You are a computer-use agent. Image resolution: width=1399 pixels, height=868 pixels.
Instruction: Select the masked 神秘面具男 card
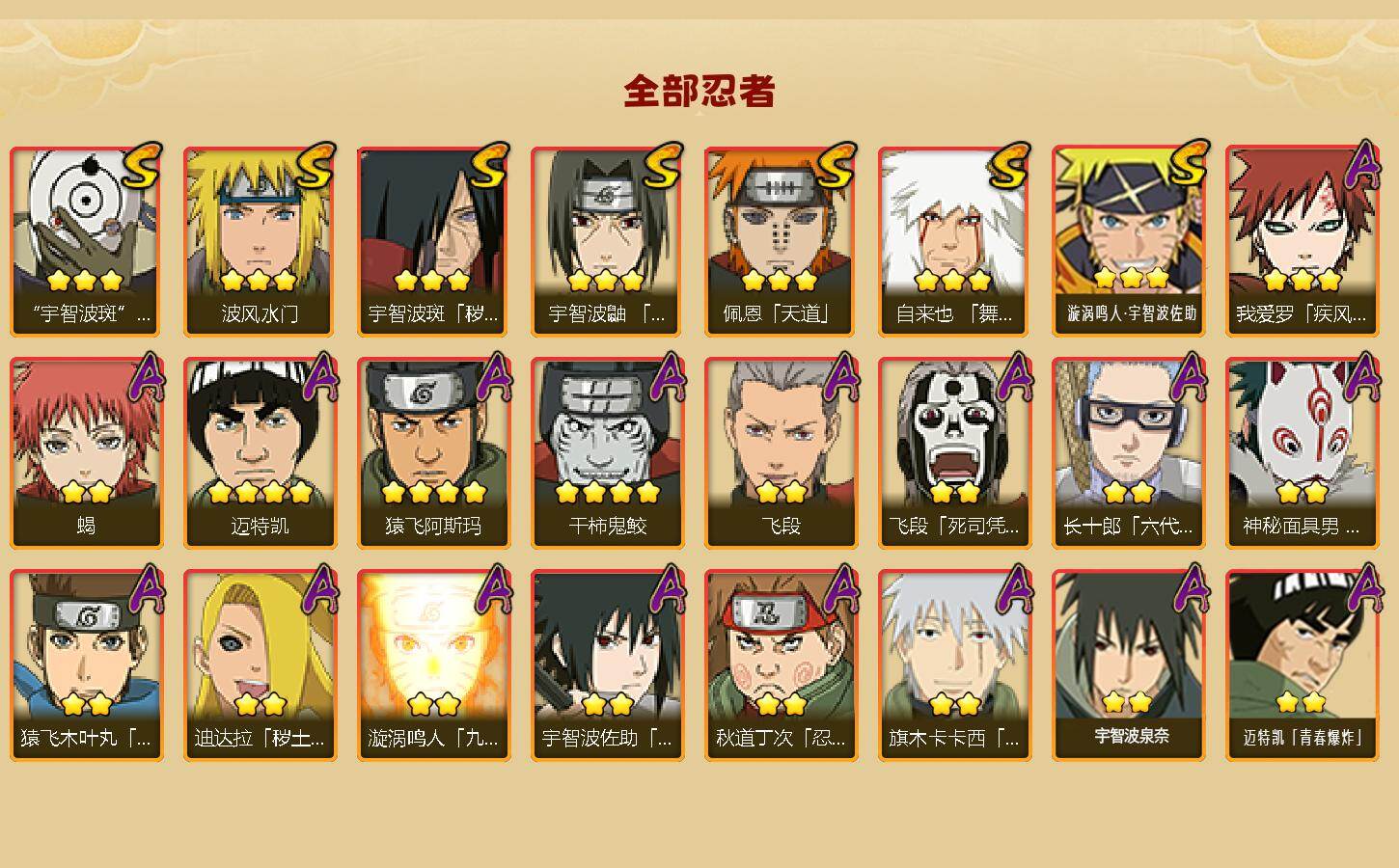[1302, 453]
